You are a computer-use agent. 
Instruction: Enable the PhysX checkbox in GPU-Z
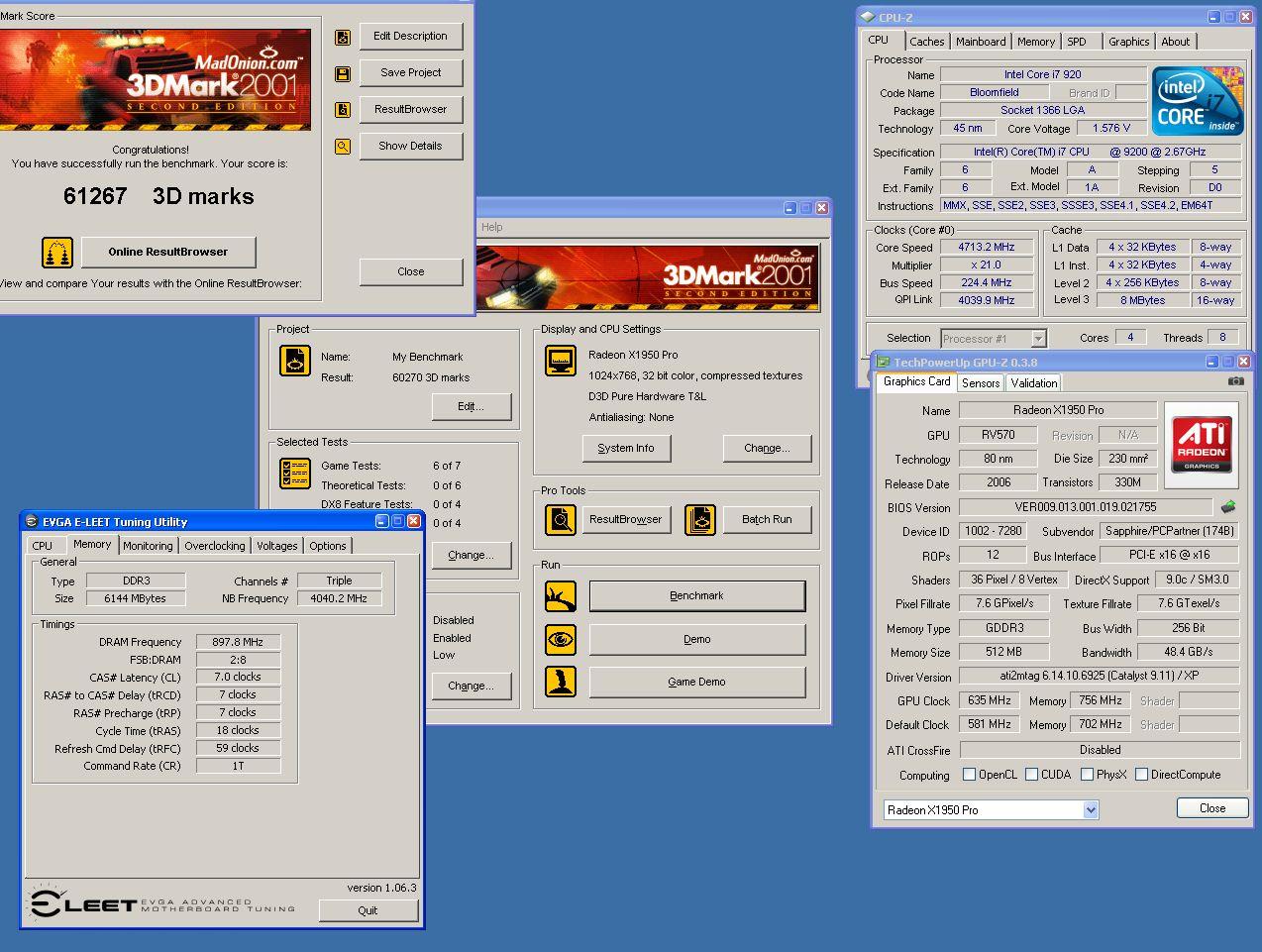click(x=1088, y=775)
